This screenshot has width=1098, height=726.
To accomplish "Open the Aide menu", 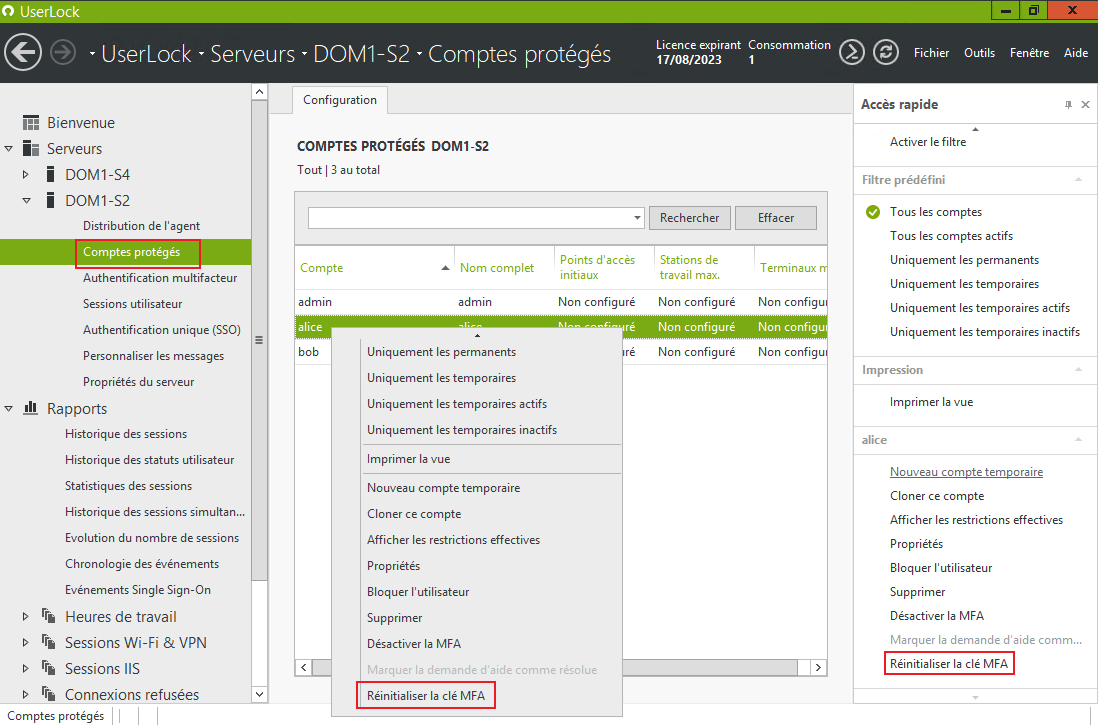I will click(x=1076, y=53).
